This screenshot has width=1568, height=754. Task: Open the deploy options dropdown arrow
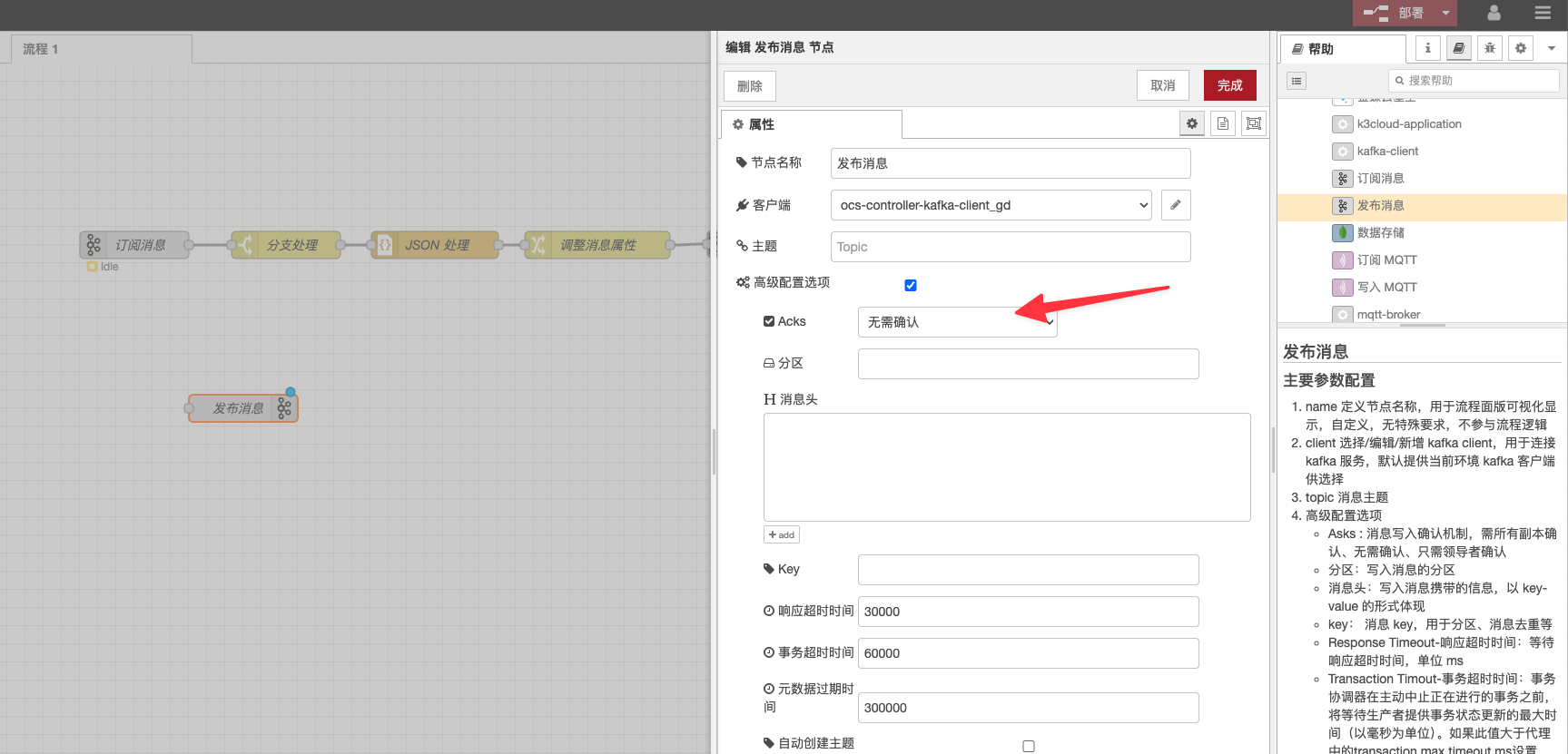pos(1446,13)
